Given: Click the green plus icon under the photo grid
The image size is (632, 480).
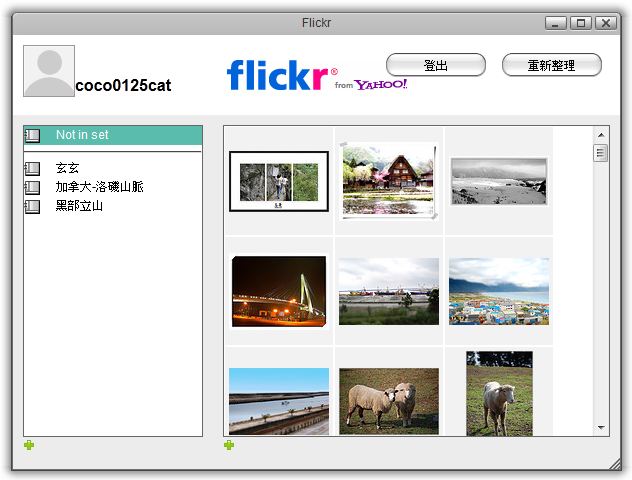Looking at the screenshot, I should (229, 445).
